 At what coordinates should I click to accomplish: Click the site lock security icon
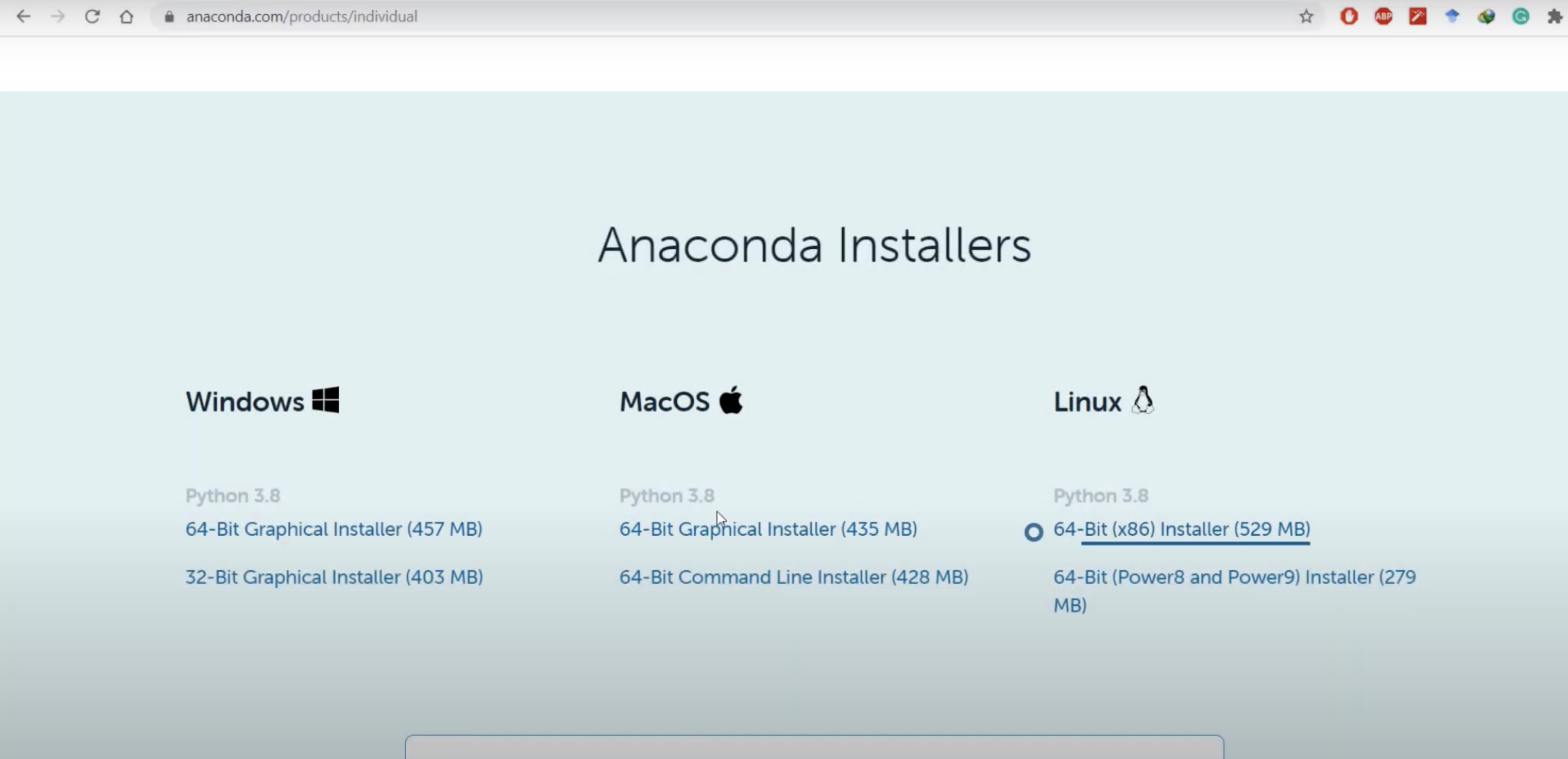(169, 16)
